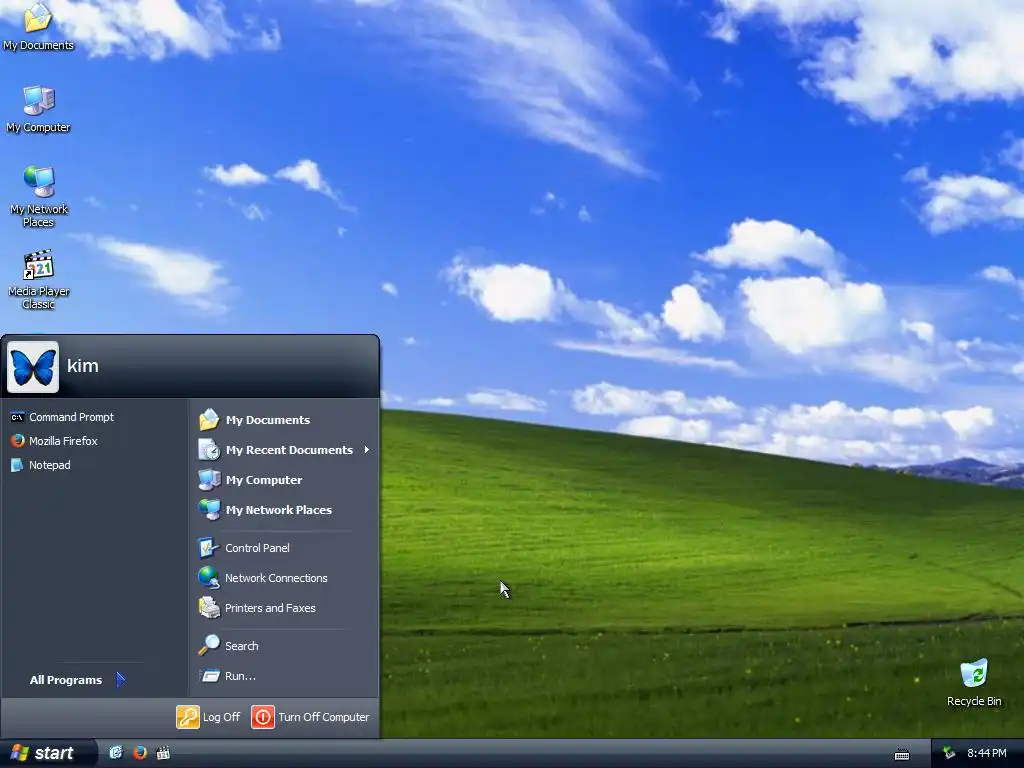Select My Network Places desktop icon
This screenshot has height=768, width=1024.
coord(39,196)
